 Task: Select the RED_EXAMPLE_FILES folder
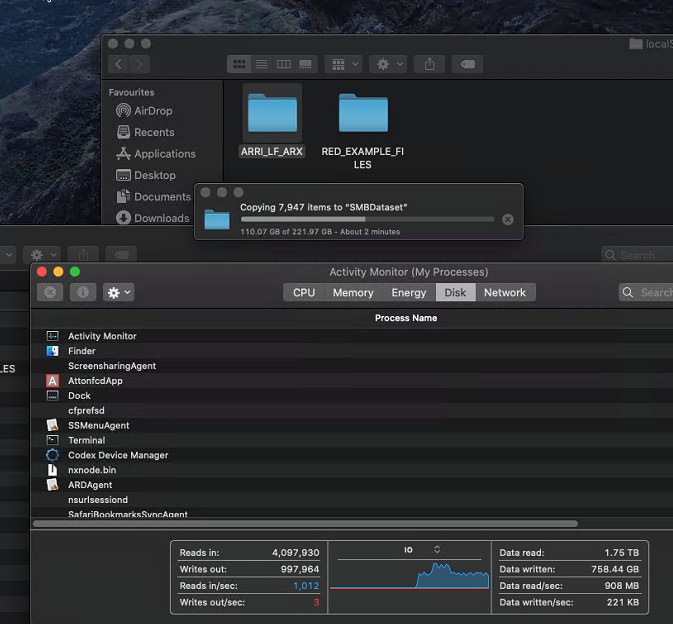pyautogui.click(x=363, y=131)
